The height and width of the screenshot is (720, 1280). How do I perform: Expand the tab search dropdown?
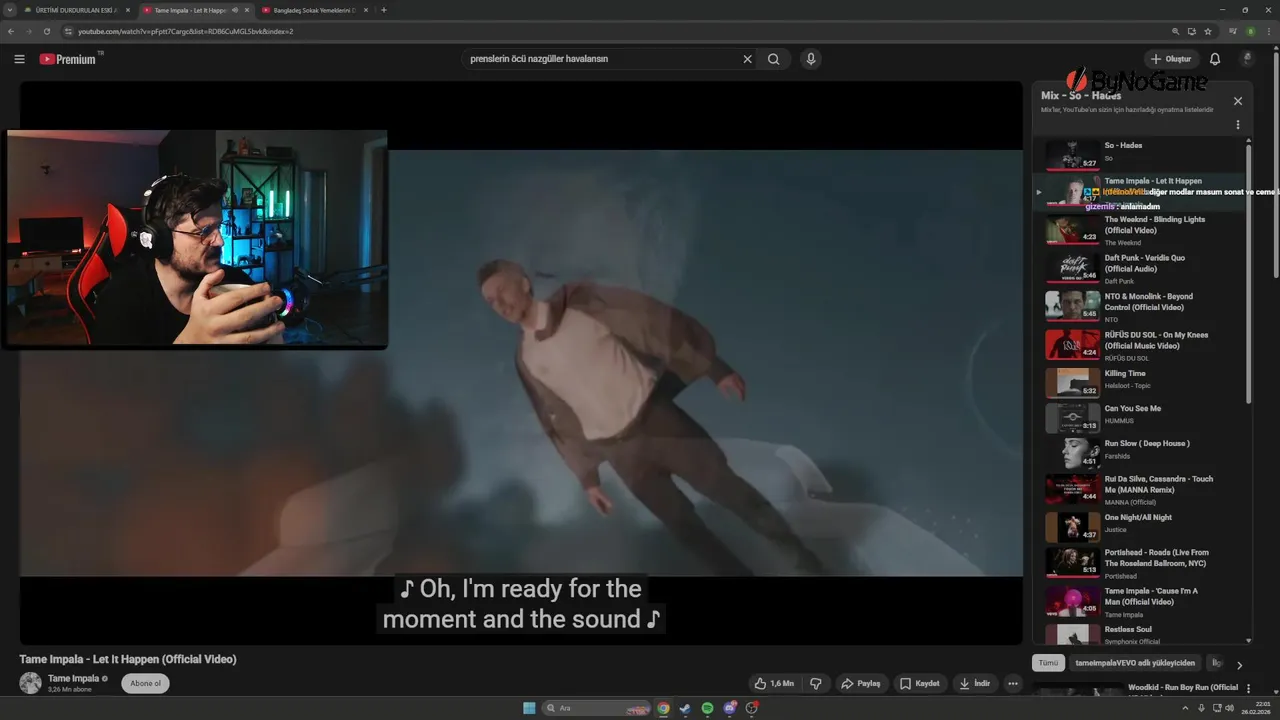(x=9, y=10)
